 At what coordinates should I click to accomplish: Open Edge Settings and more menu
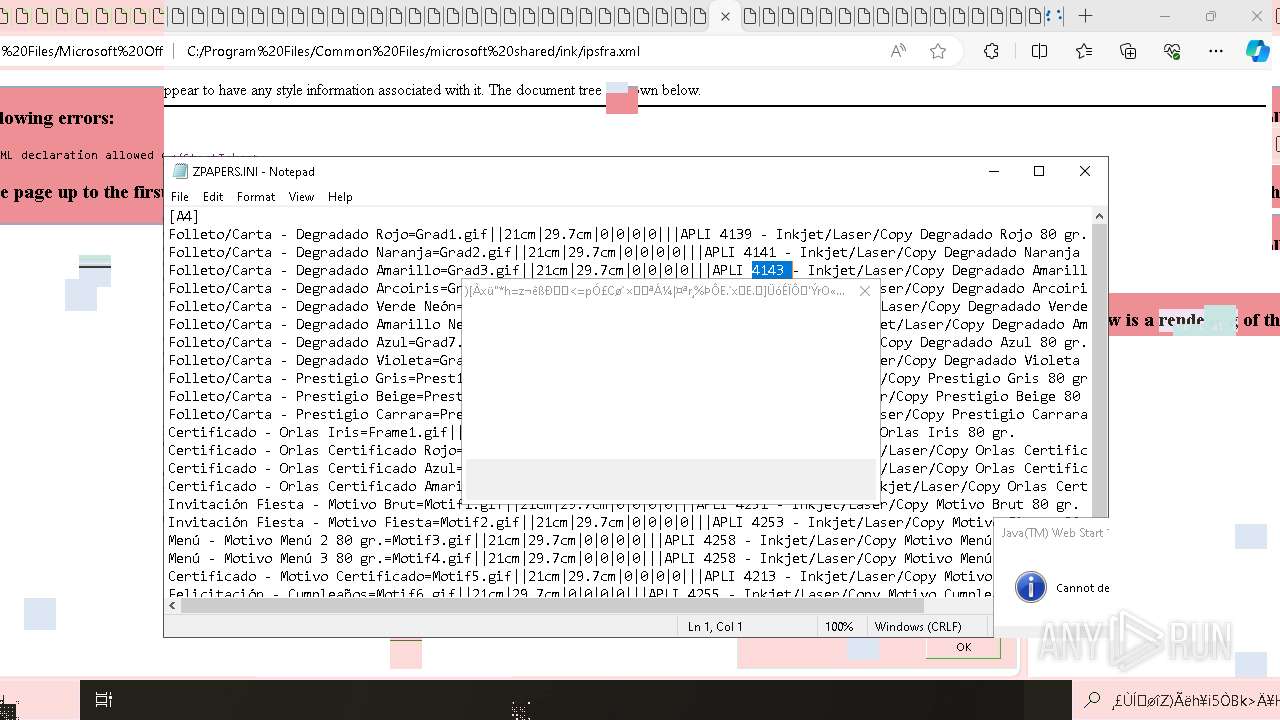[x=1216, y=51]
